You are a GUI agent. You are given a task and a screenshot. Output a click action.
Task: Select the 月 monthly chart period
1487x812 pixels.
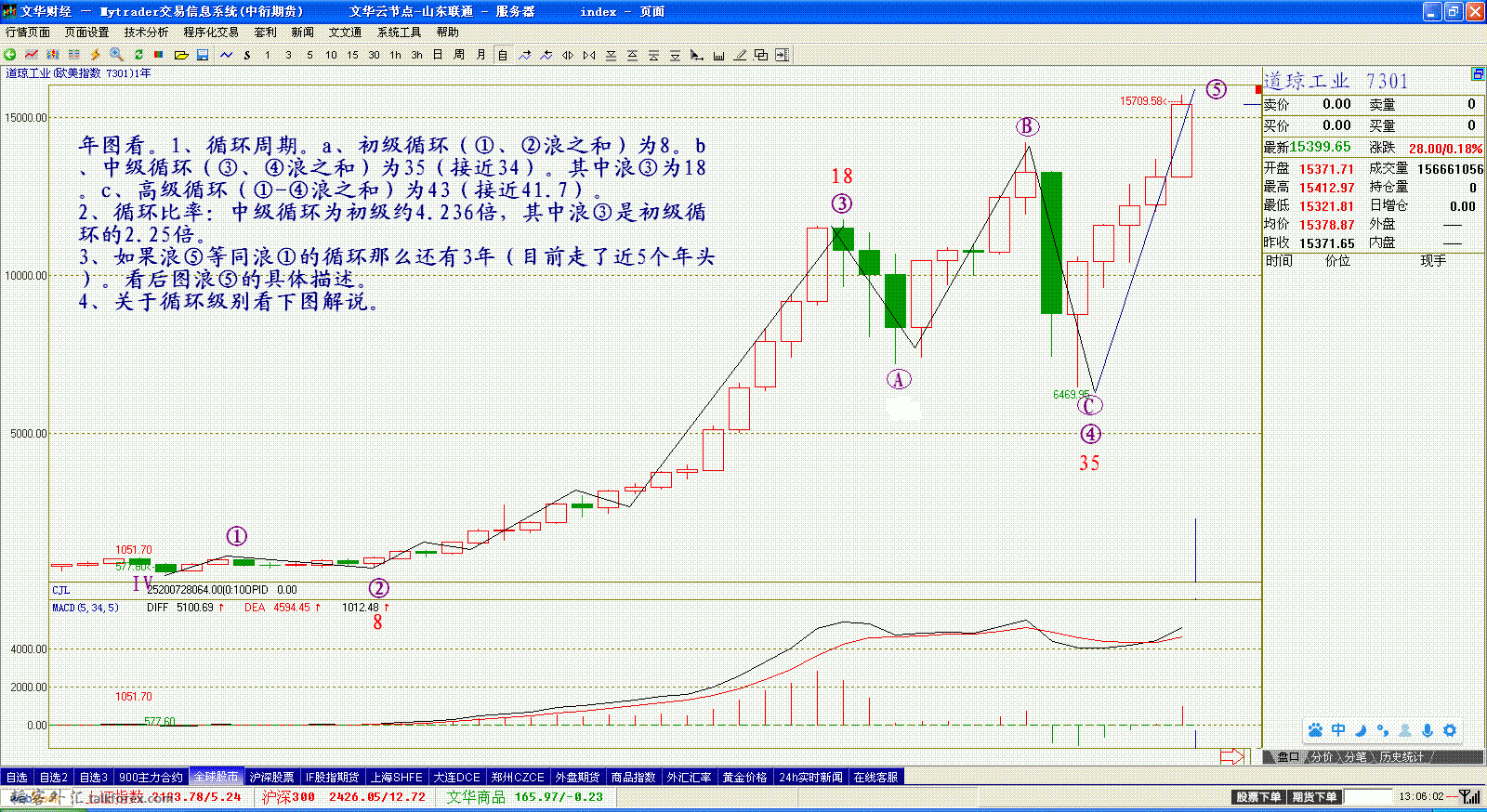[480, 55]
